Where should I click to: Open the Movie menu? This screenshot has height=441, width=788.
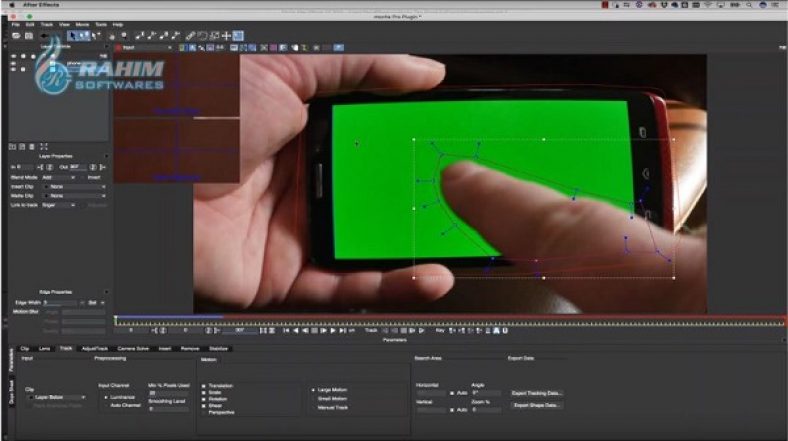[82, 24]
